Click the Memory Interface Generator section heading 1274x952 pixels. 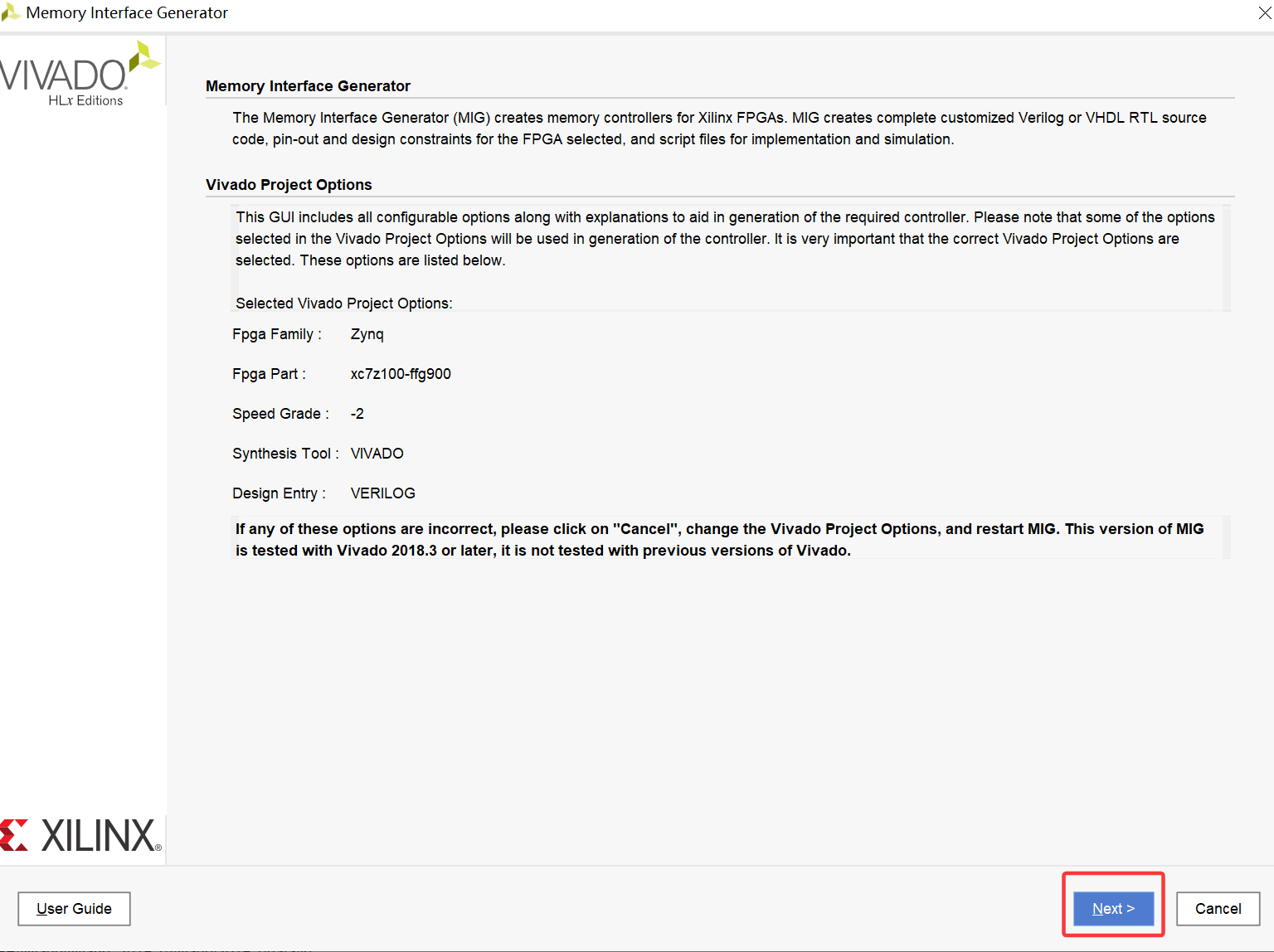pyautogui.click(x=308, y=86)
